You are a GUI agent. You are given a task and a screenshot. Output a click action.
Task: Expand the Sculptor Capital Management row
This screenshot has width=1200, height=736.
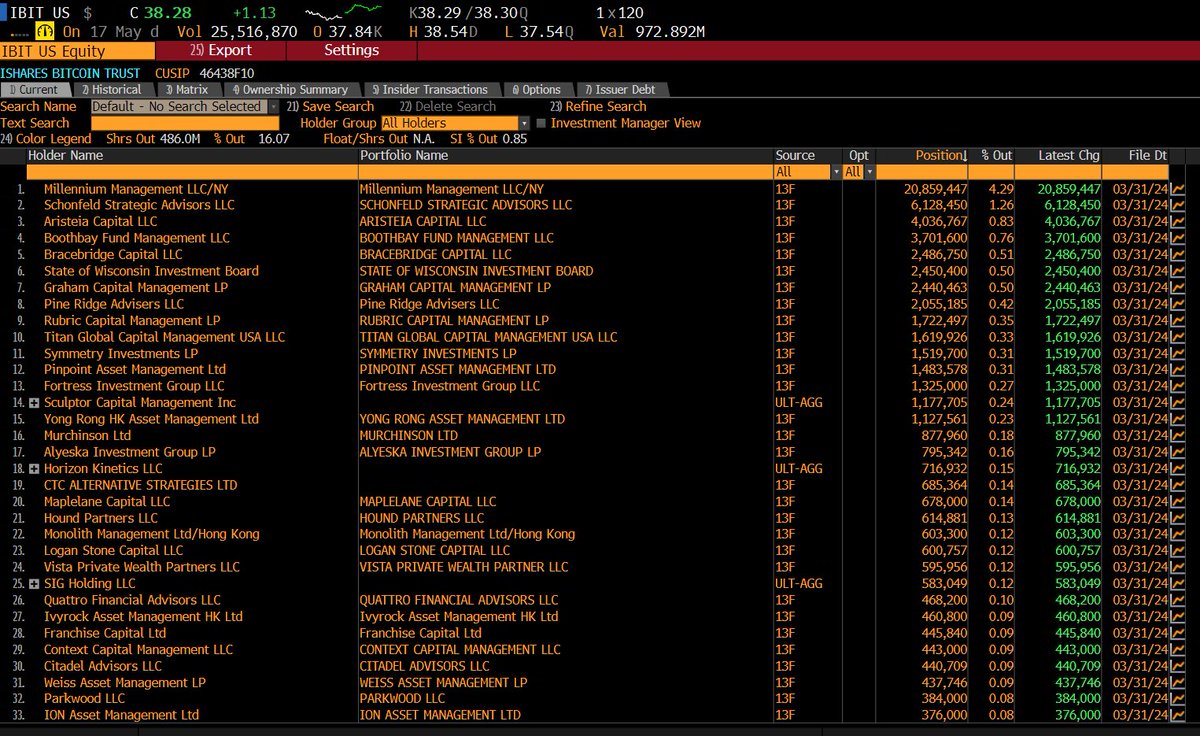34,403
